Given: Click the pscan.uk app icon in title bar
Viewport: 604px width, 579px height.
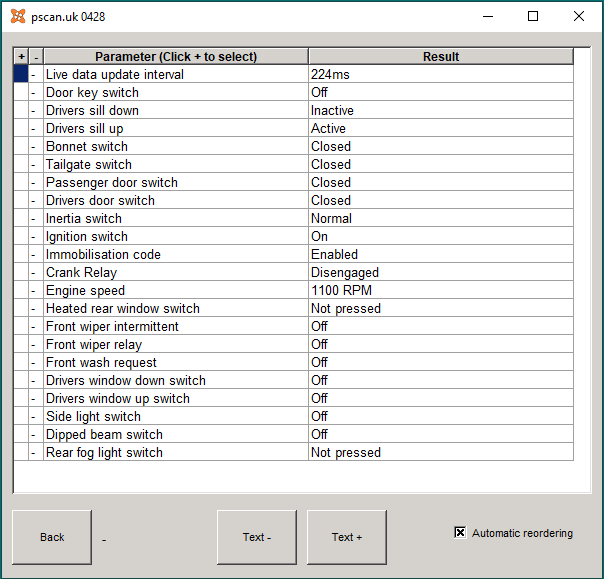Looking at the screenshot, I should point(18,17).
